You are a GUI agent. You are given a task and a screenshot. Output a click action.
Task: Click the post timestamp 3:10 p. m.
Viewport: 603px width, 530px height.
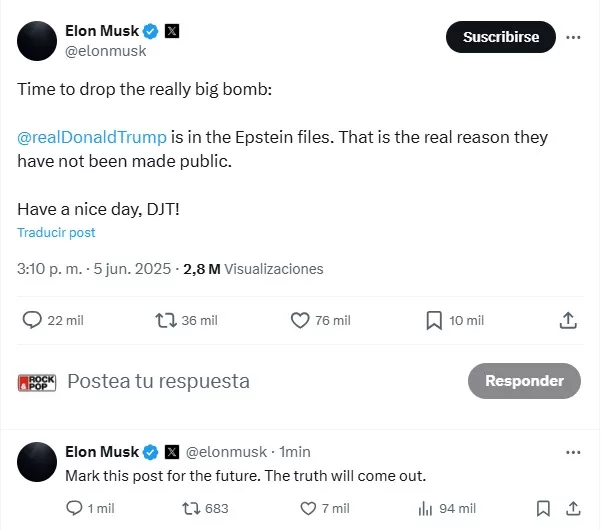(x=52, y=269)
